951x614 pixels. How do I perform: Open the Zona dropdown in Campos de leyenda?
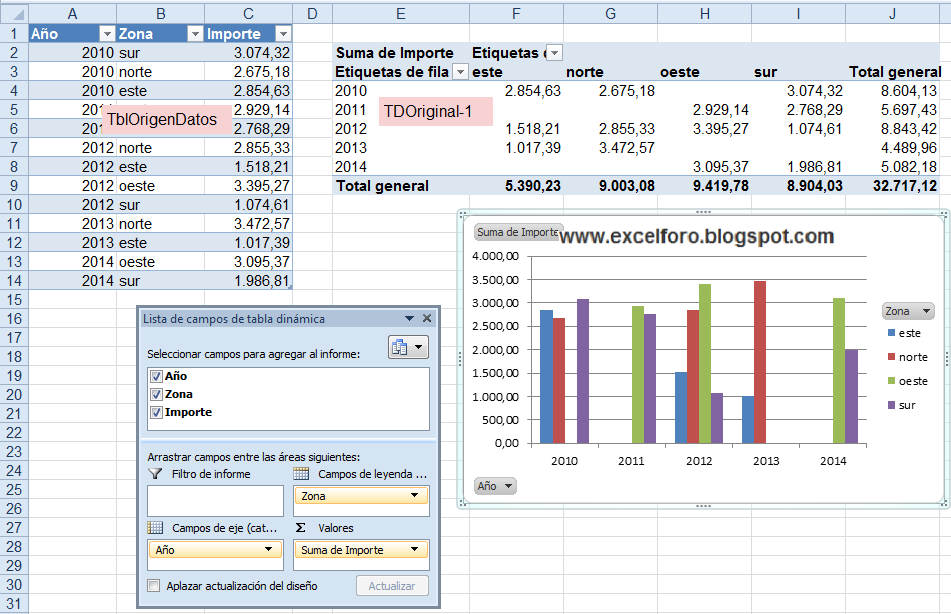(415, 495)
